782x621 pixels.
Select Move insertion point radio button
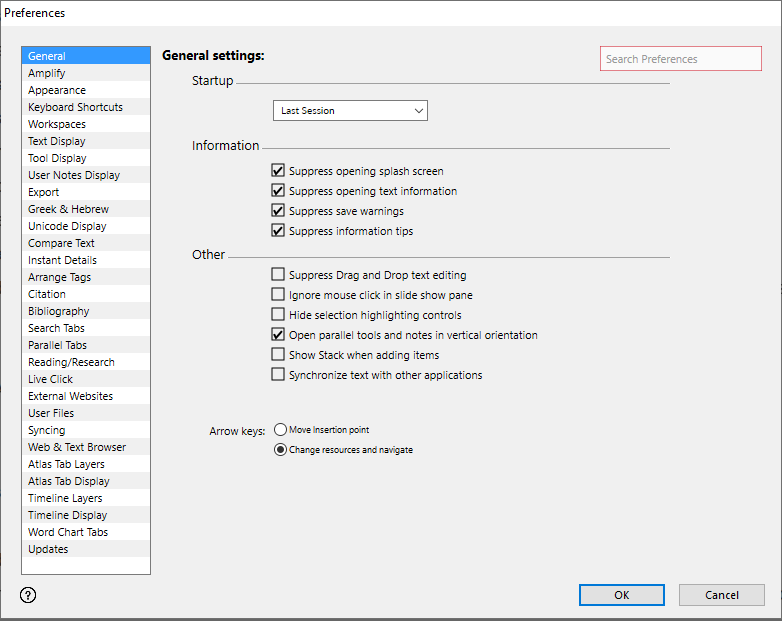coord(281,430)
